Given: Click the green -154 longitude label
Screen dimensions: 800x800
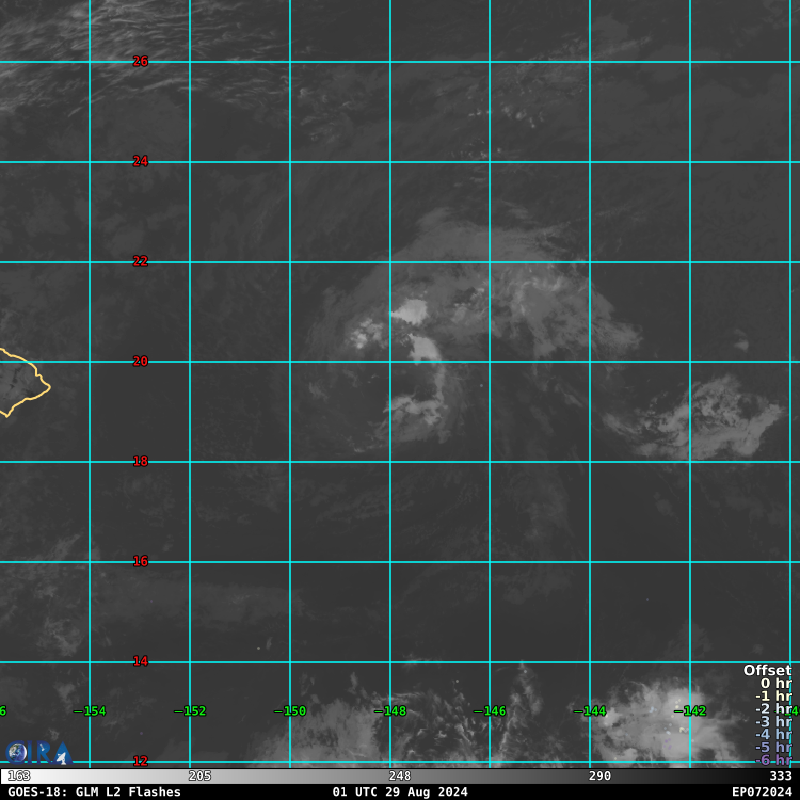Looking at the screenshot, I should point(91,711).
